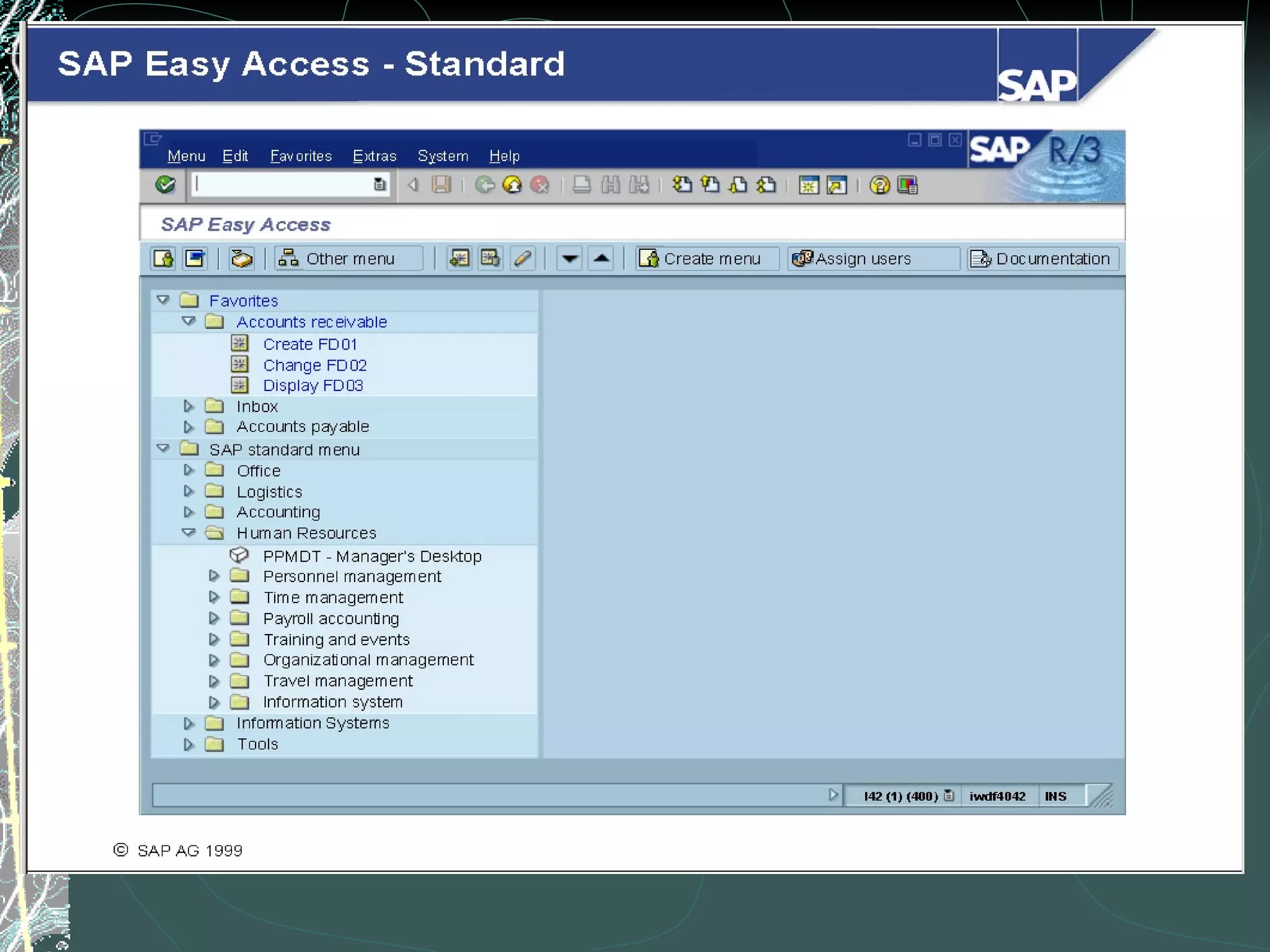Expand the Logistics folder
Screen dimensions: 1270x952
click(189, 491)
